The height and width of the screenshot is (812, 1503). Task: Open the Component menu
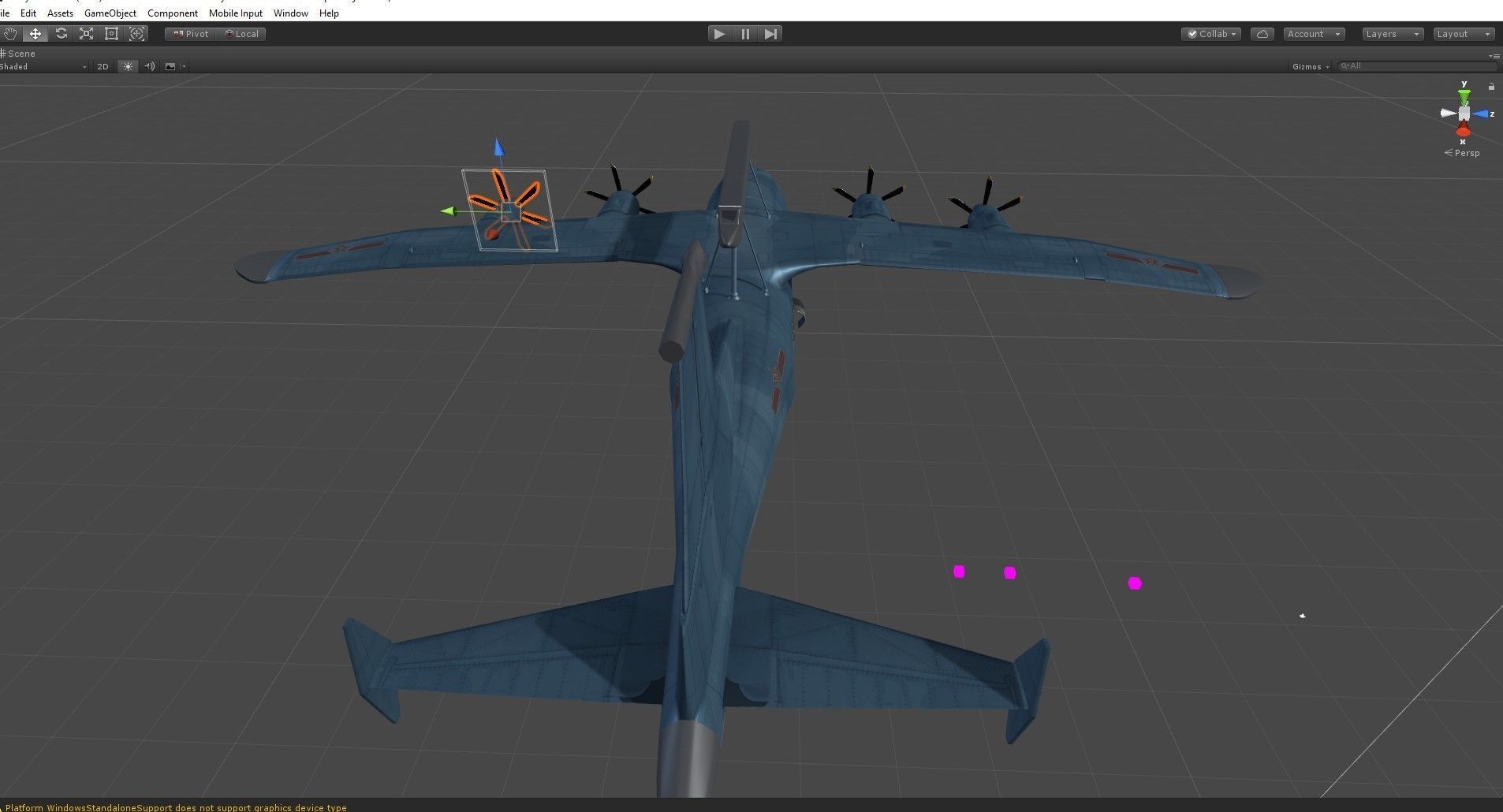pyautogui.click(x=173, y=13)
